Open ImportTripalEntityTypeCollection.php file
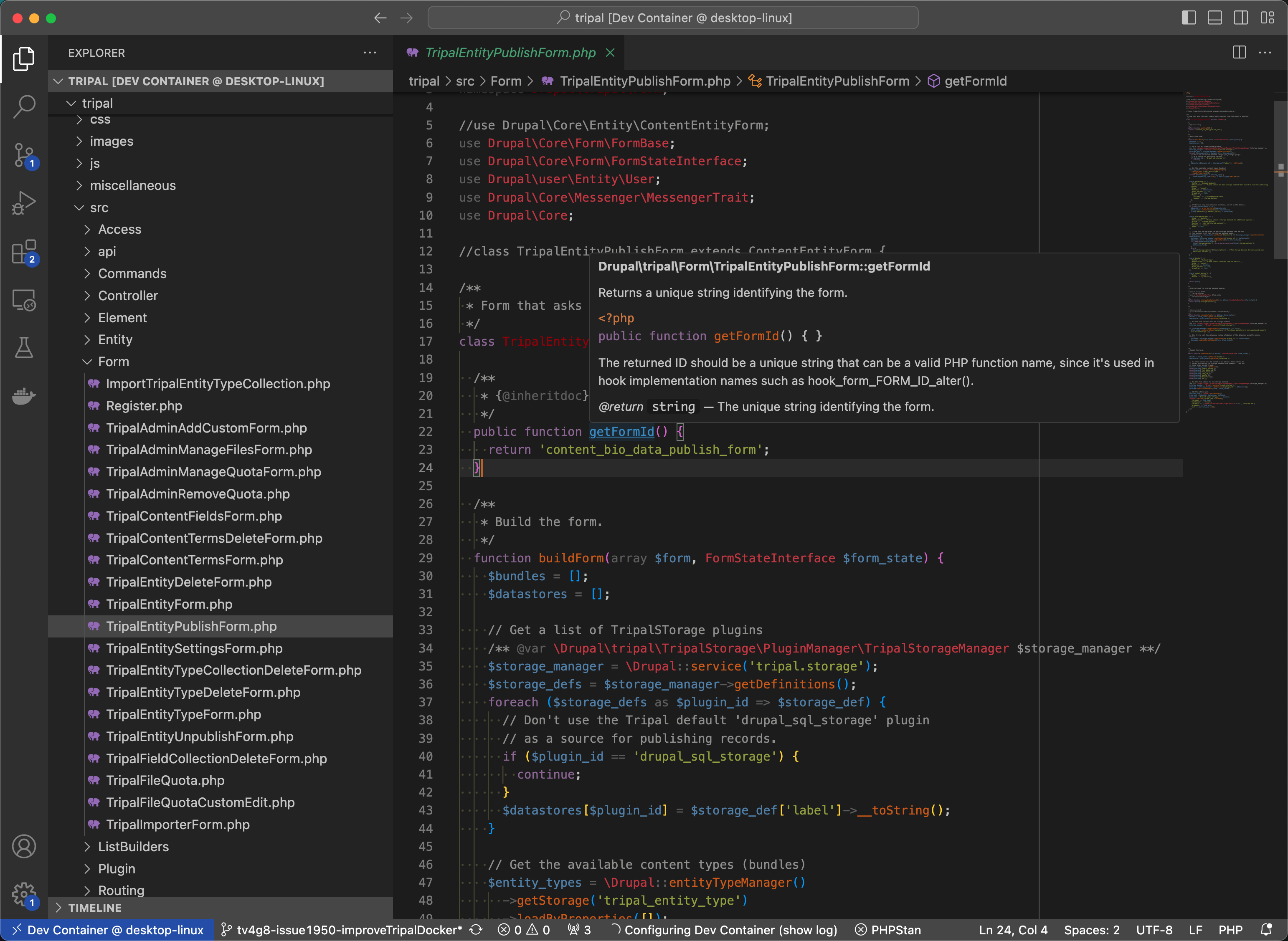The width and height of the screenshot is (1288, 941). click(221, 384)
